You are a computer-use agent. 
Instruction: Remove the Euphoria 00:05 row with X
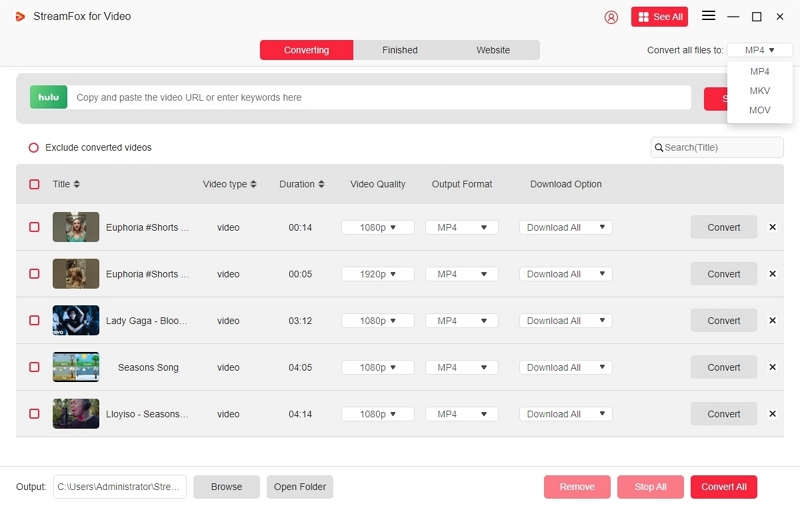(772, 274)
